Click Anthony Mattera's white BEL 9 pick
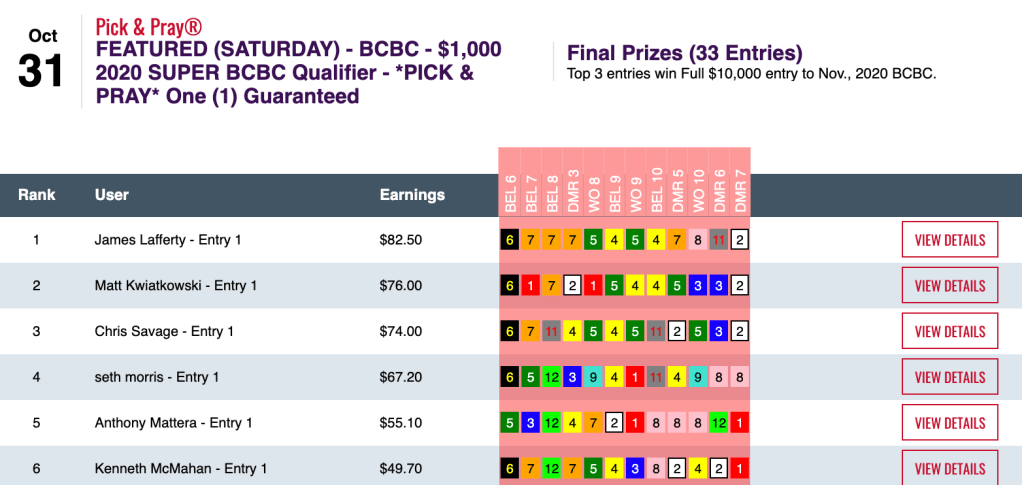 (x=614, y=423)
